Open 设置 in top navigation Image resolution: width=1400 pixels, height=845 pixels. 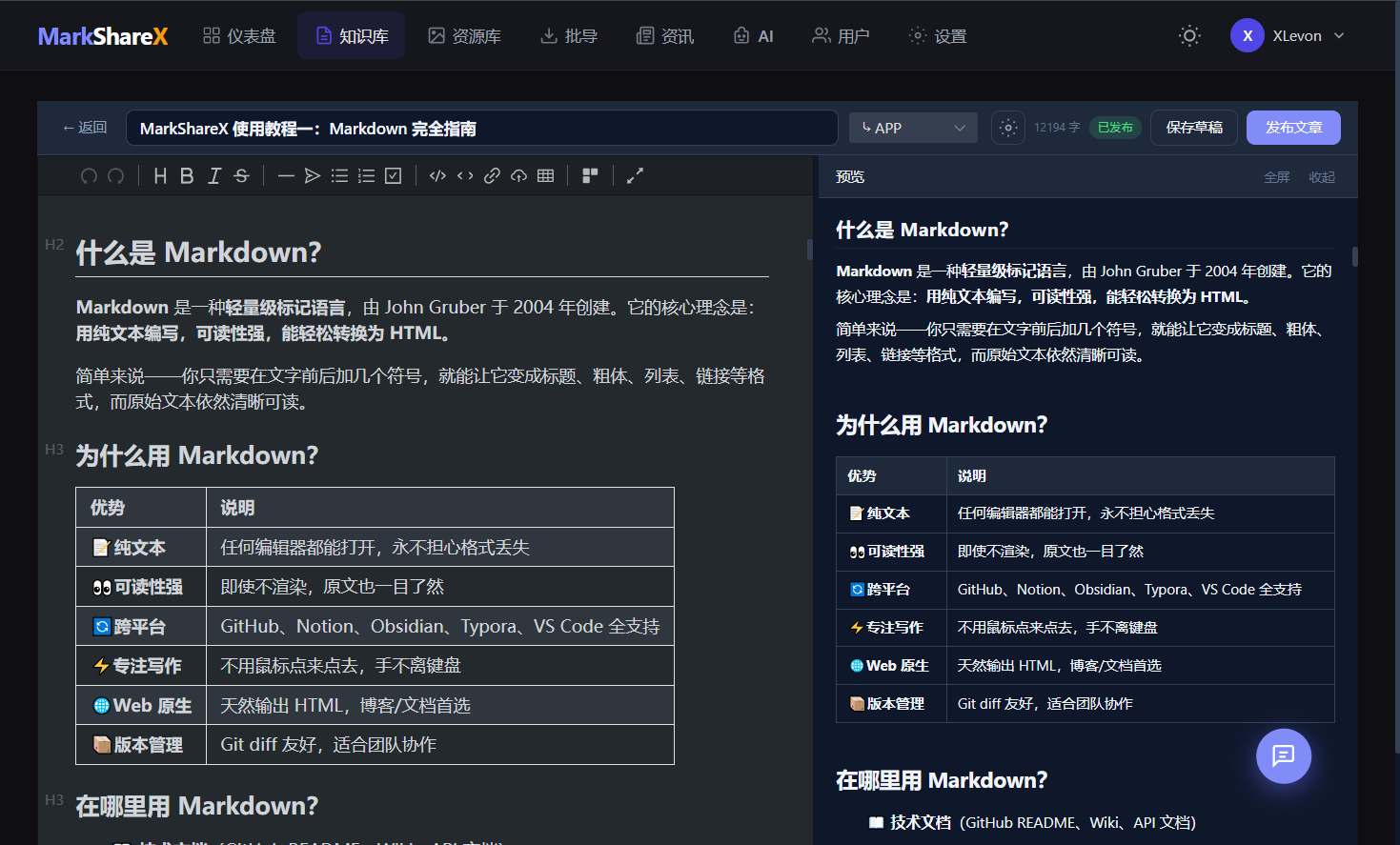pos(938,36)
